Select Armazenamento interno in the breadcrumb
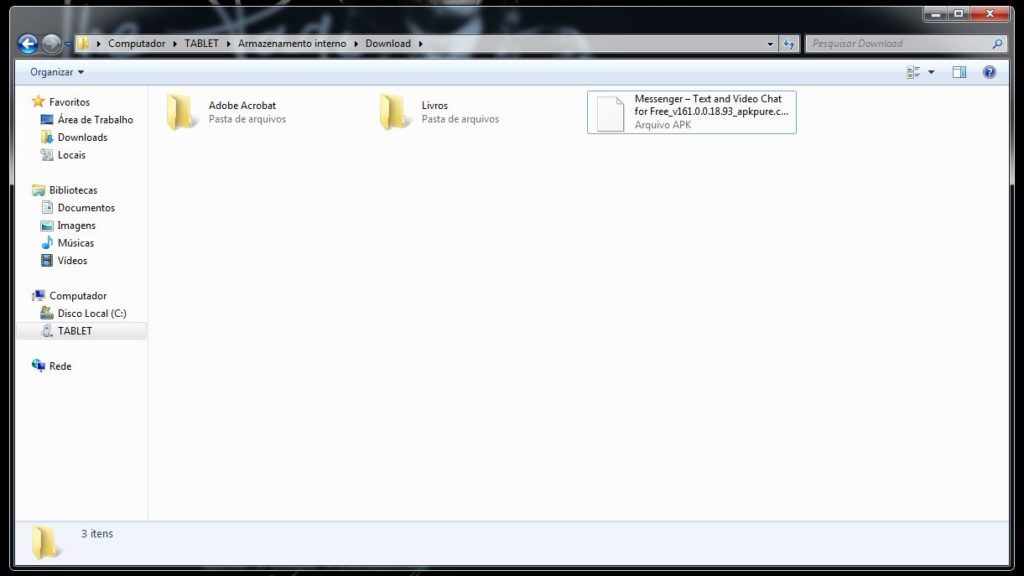The image size is (1024, 576). (x=292, y=43)
